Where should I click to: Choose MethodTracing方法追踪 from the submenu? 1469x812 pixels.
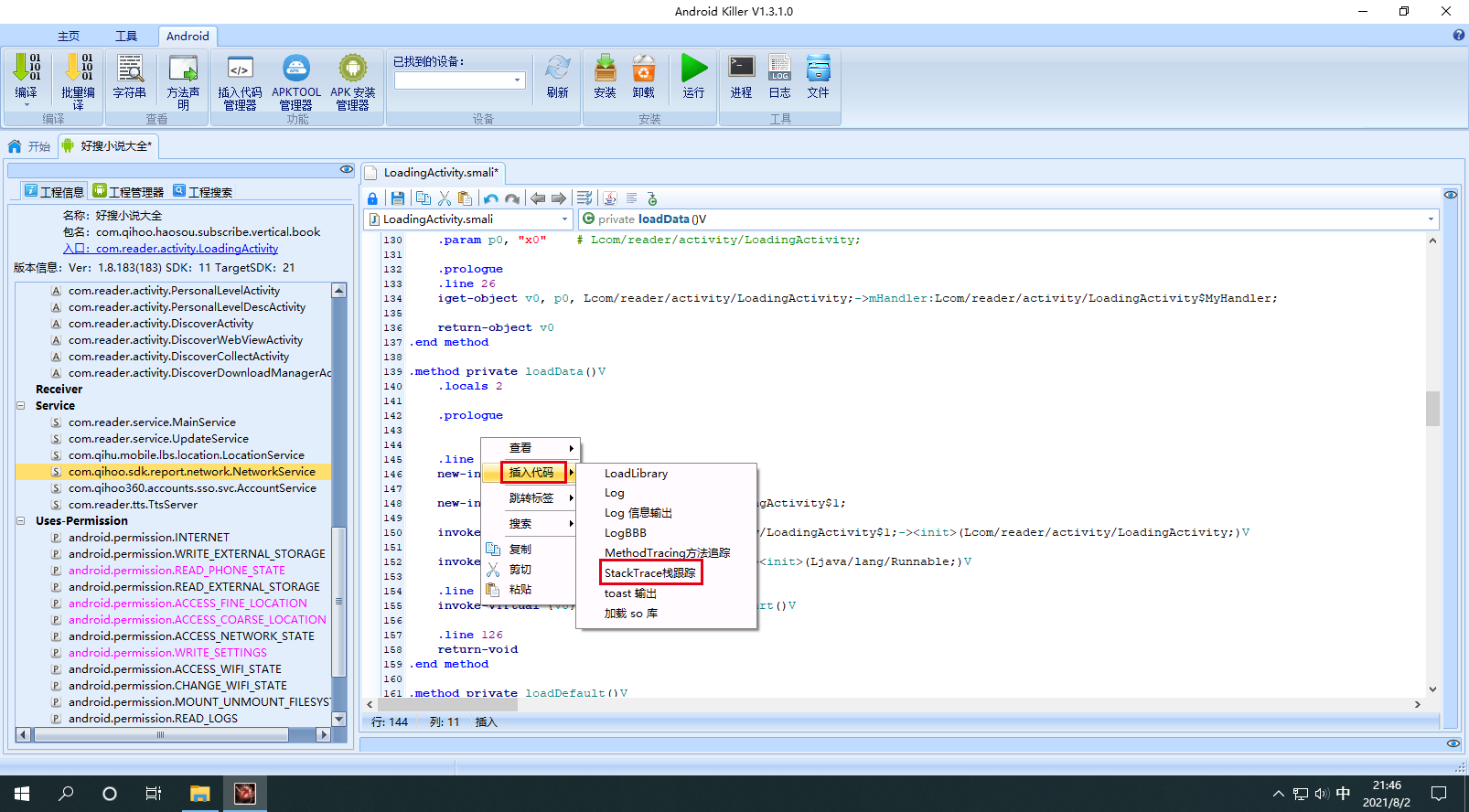(667, 553)
